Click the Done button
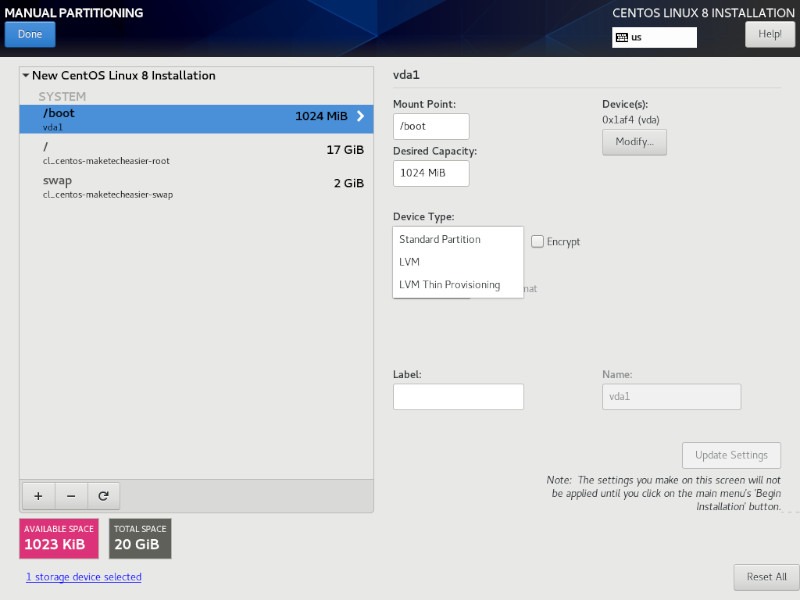 29,33
